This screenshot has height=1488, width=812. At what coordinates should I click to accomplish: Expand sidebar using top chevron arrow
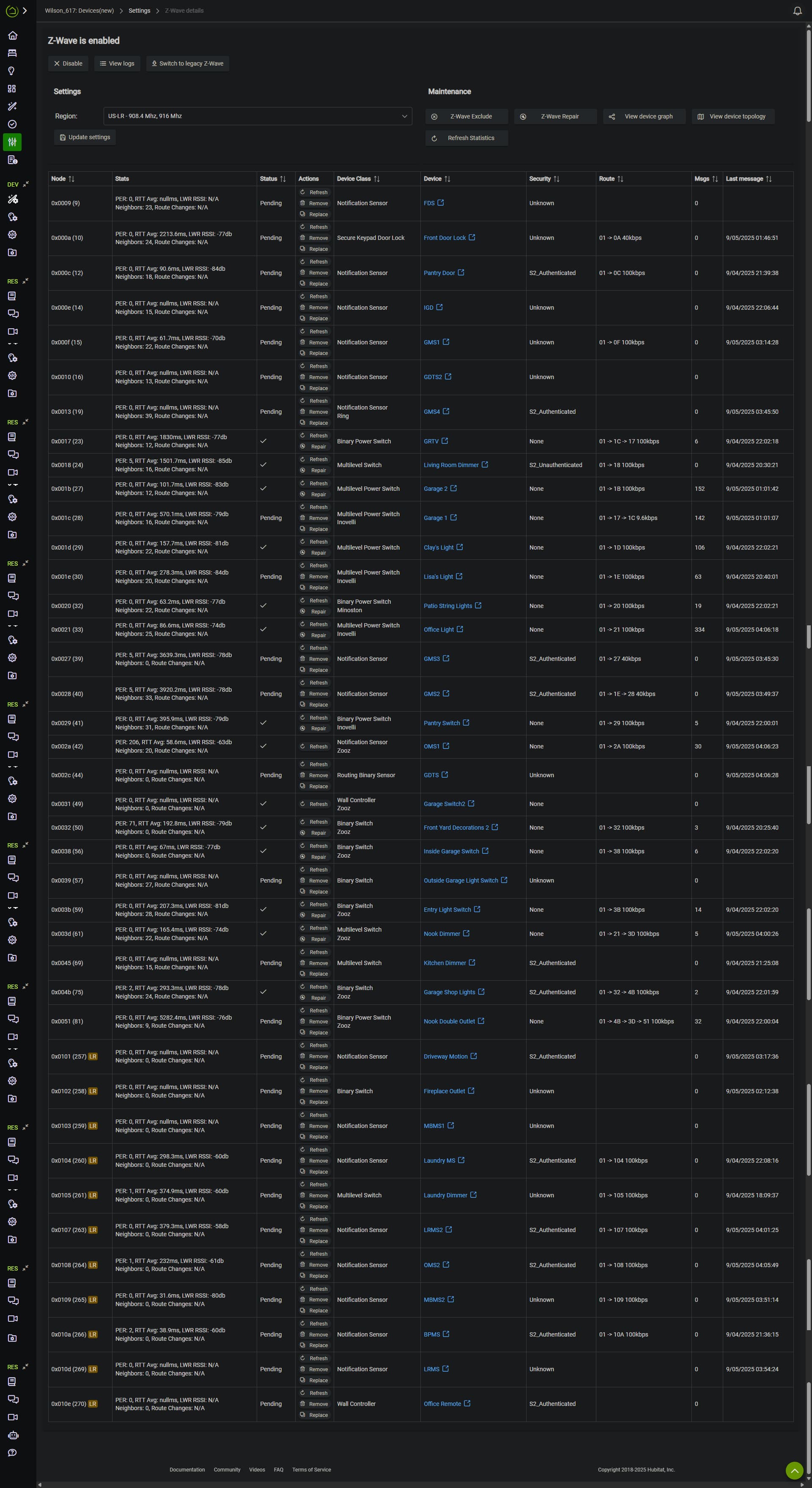tap(25, 11)
